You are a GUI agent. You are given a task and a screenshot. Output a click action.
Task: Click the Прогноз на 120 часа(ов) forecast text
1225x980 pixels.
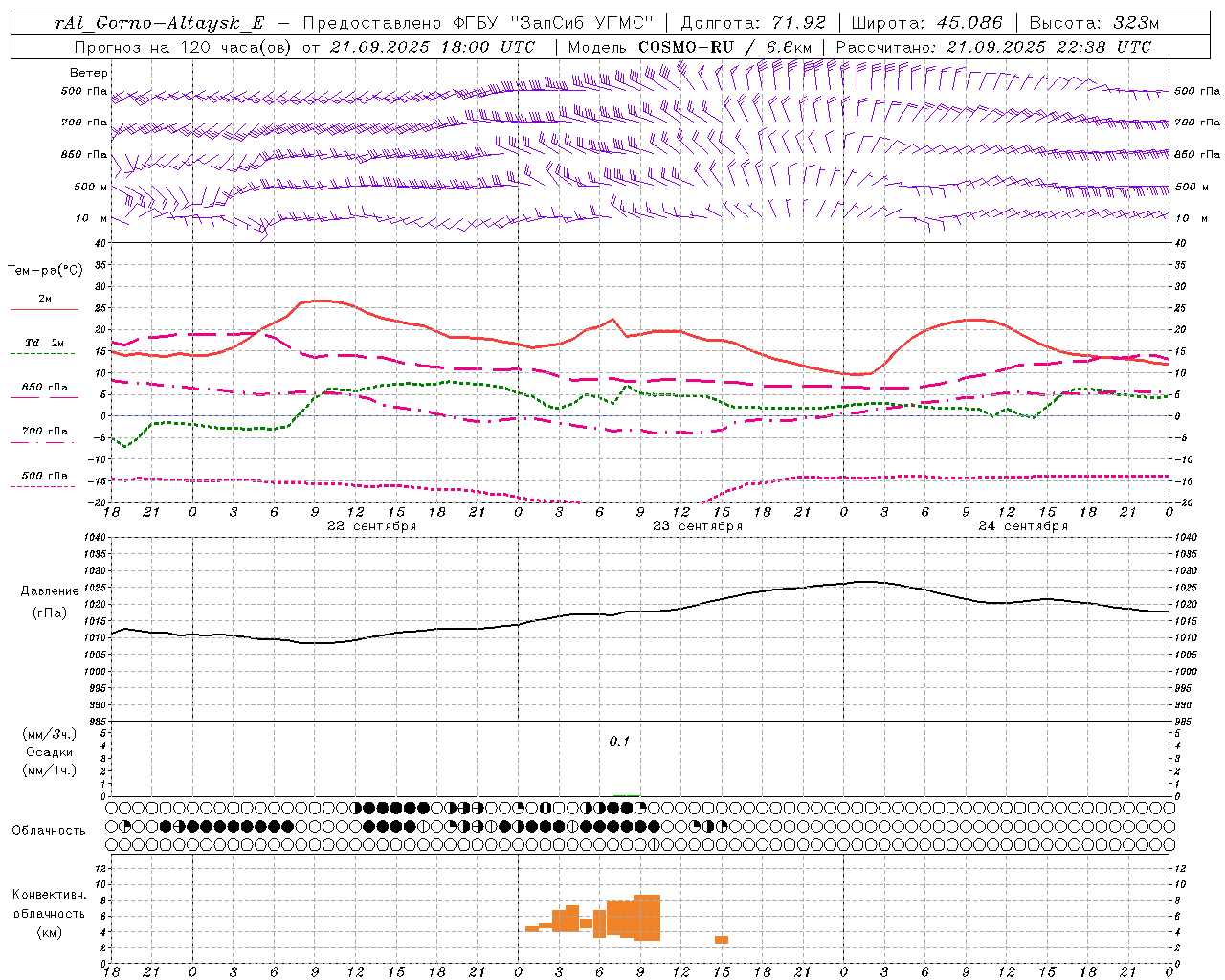(185, 47)
